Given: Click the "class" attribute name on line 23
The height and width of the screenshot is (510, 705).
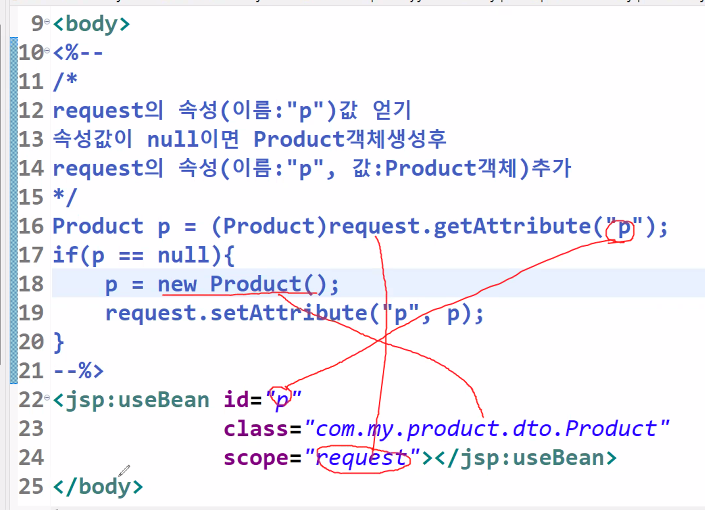Looking at the screenshot, I should [257, 429].
